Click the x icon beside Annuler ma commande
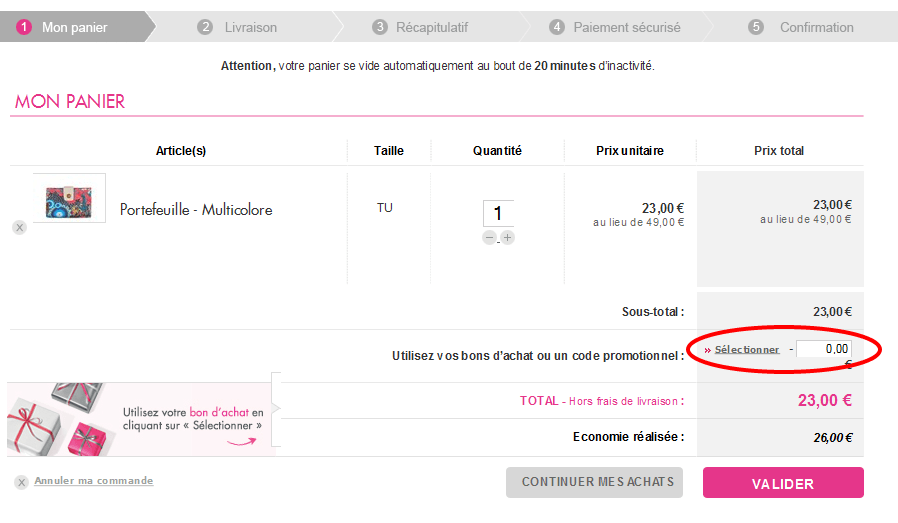This screenshot has width=898, height=523. [21, 483]
